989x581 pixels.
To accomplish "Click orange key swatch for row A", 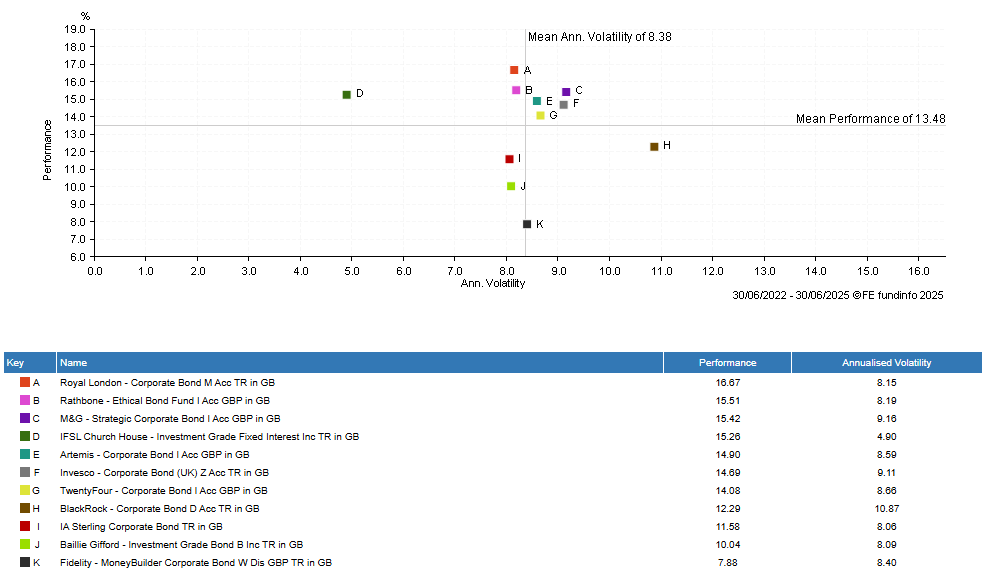I will (x=25, y=382).
